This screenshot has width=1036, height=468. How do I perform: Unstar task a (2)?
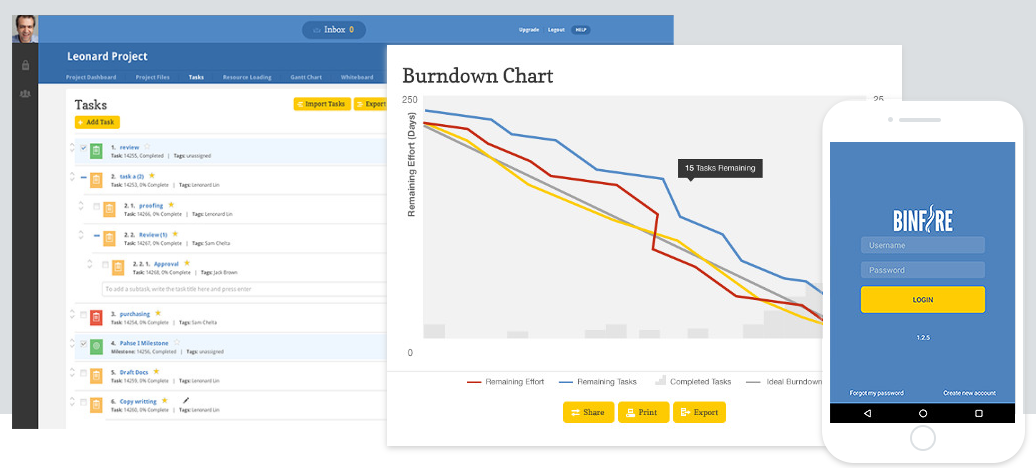[x=151, y=176]
